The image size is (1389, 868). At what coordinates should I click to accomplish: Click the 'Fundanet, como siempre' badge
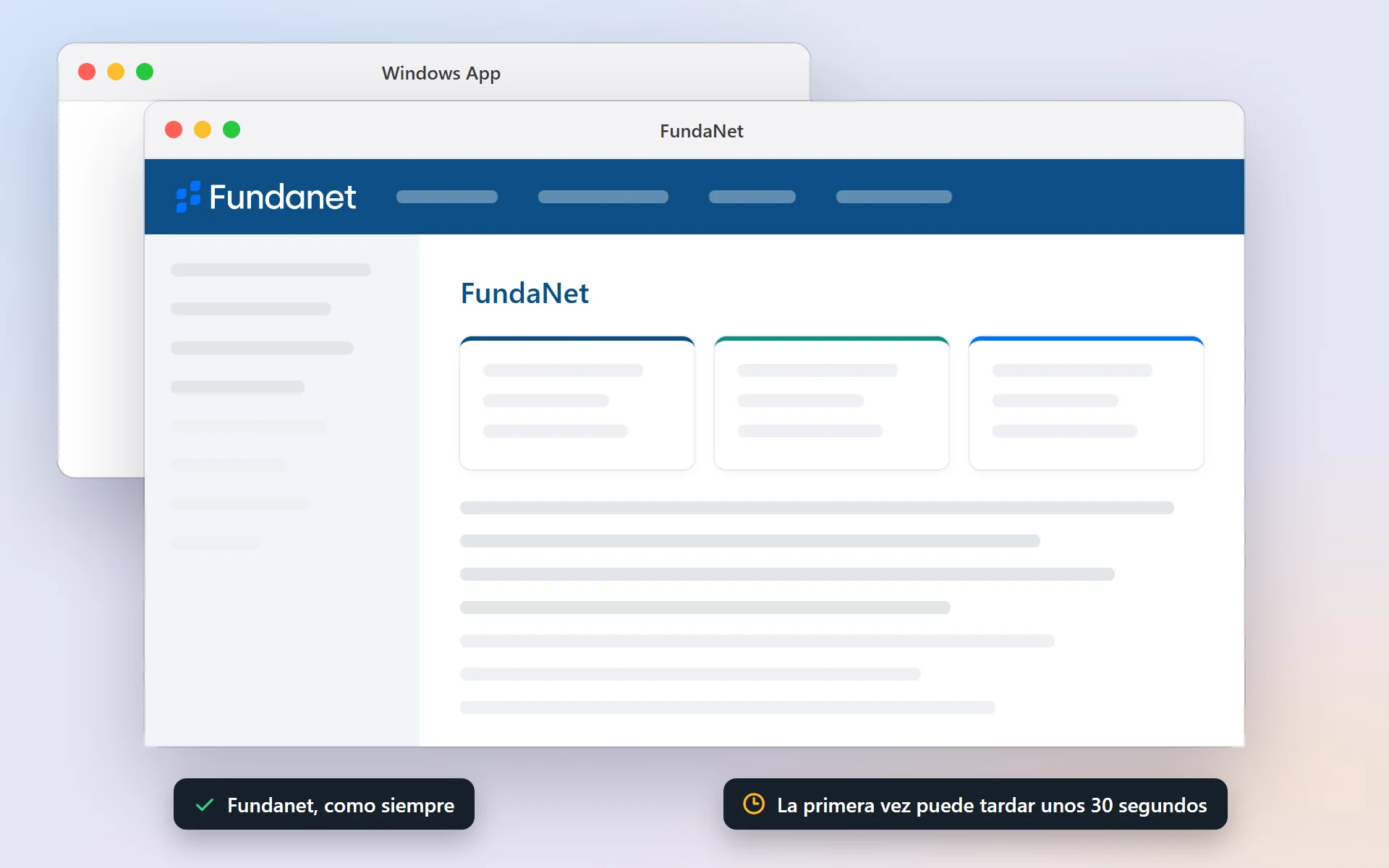(324, 804)
